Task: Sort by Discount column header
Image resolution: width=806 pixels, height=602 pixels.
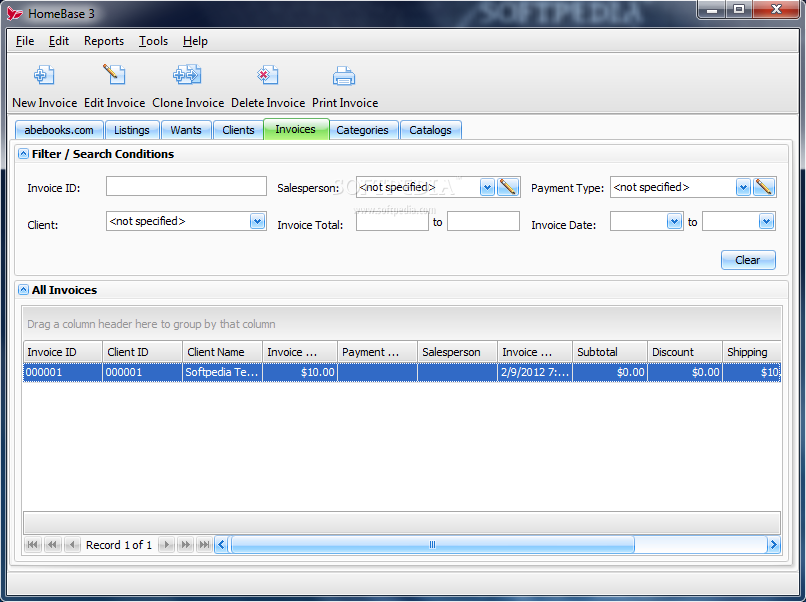Action: pos(685,352)
